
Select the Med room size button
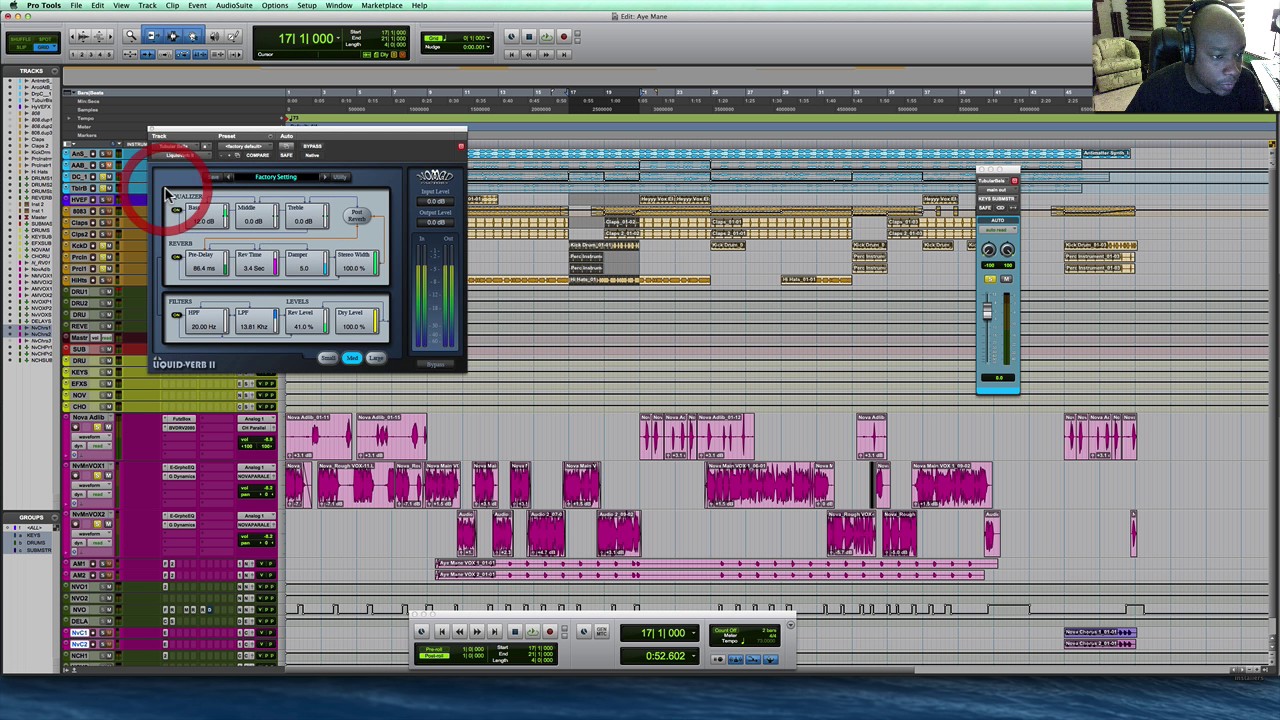pyautogui.click(x=352, y=358)
